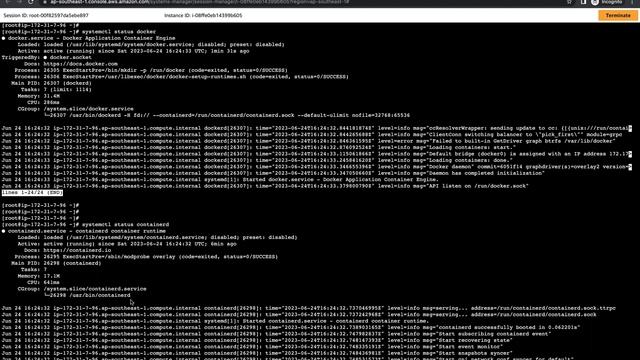
Task: Click 'API listen on /run/docker.sock' log line
Action: [x=265, y=186]
